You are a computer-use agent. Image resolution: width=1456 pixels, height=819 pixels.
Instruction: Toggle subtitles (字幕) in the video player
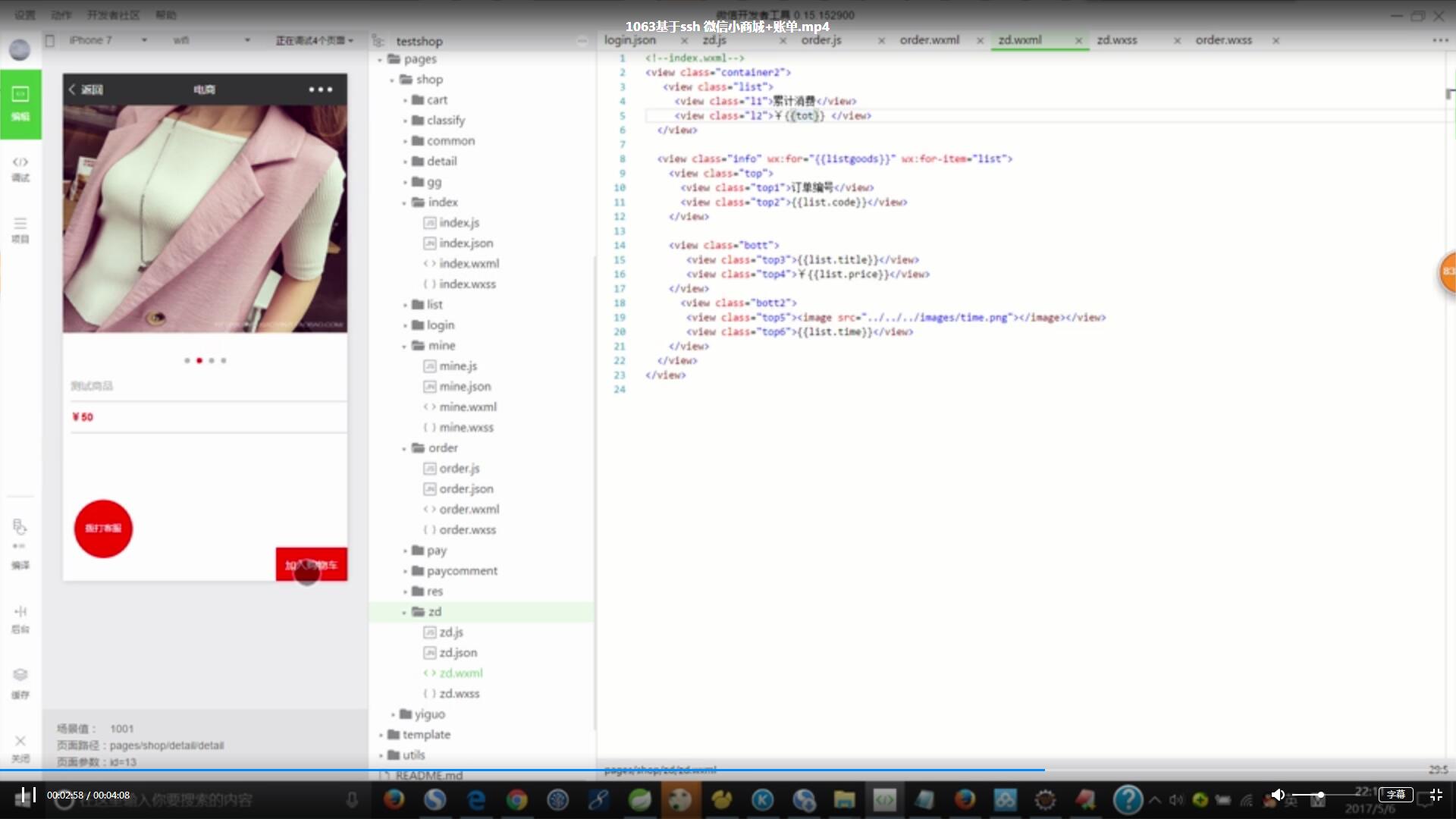[1396, 795]
